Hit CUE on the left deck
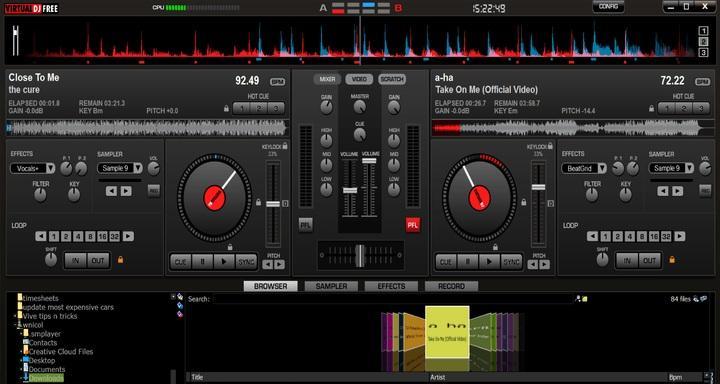The height and width of the screenshot is (384, 720). click(x=181, y=262)
